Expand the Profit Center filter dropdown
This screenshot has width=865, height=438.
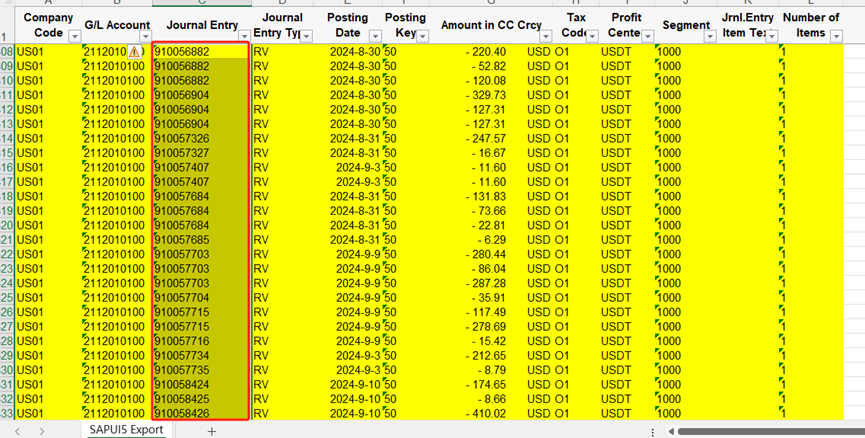pos(645,36)
